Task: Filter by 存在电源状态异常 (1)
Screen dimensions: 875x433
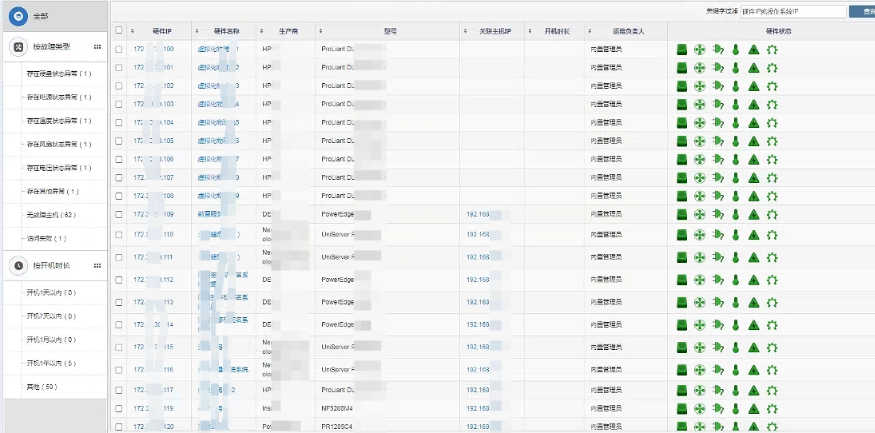Action: (59, 97)
